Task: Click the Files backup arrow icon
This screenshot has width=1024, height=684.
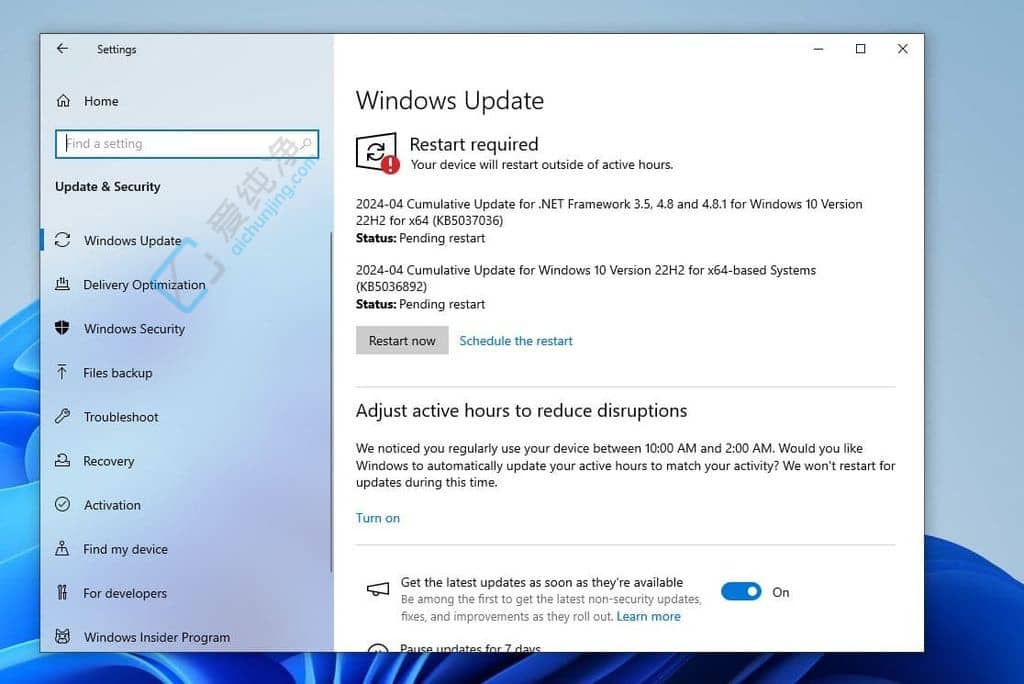Action: (x=63, y=373)
